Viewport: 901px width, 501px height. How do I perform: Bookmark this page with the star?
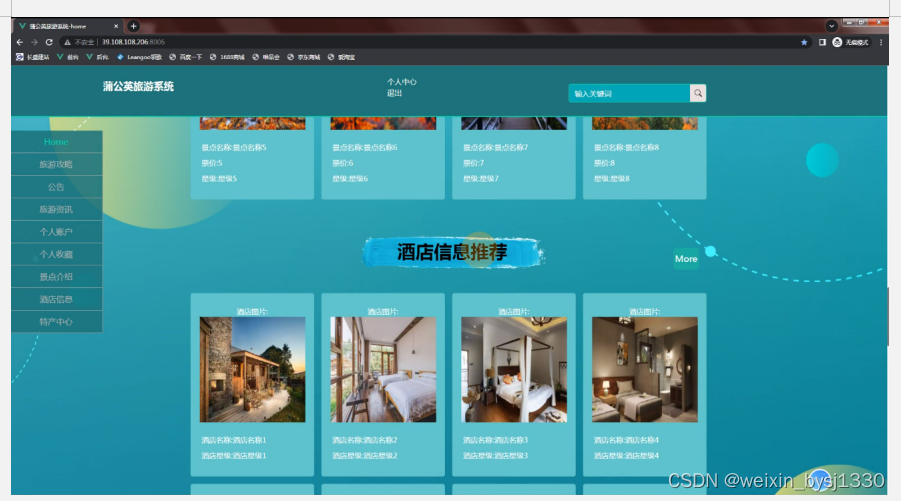(x=804, y=42)
